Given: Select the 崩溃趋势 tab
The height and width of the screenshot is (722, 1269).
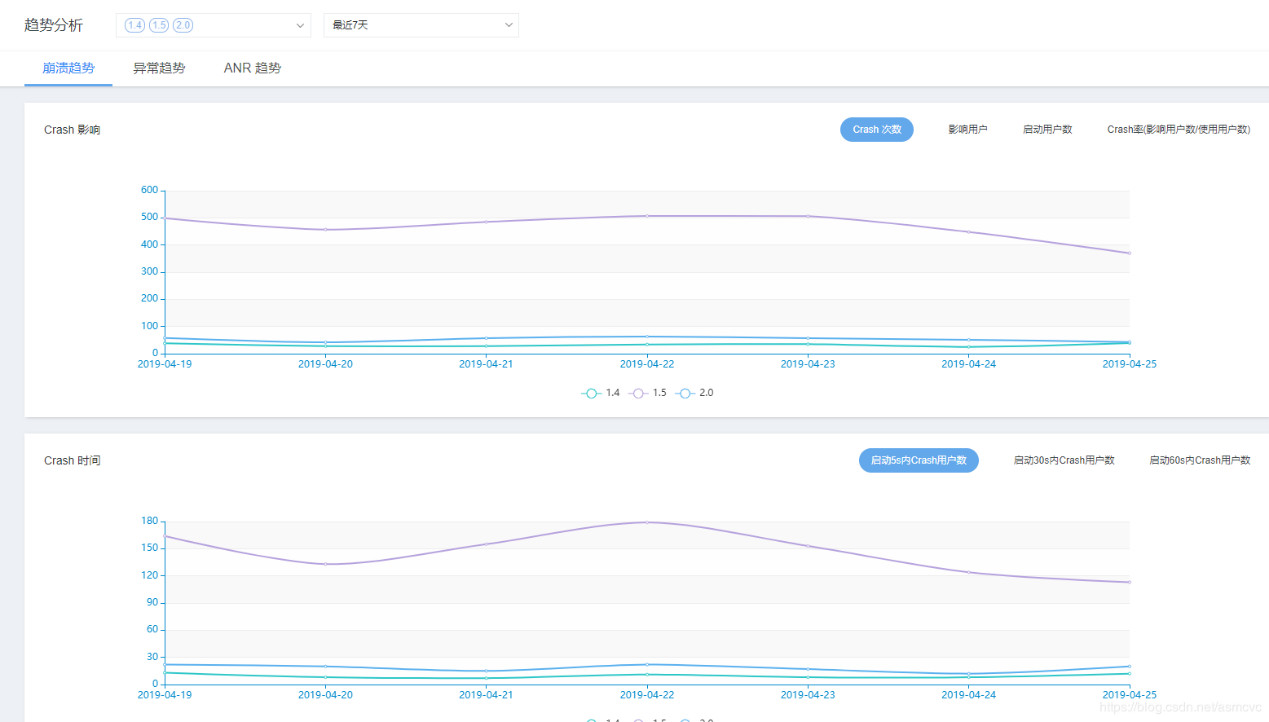Looking at the screenshot, I should click(69, 68).
